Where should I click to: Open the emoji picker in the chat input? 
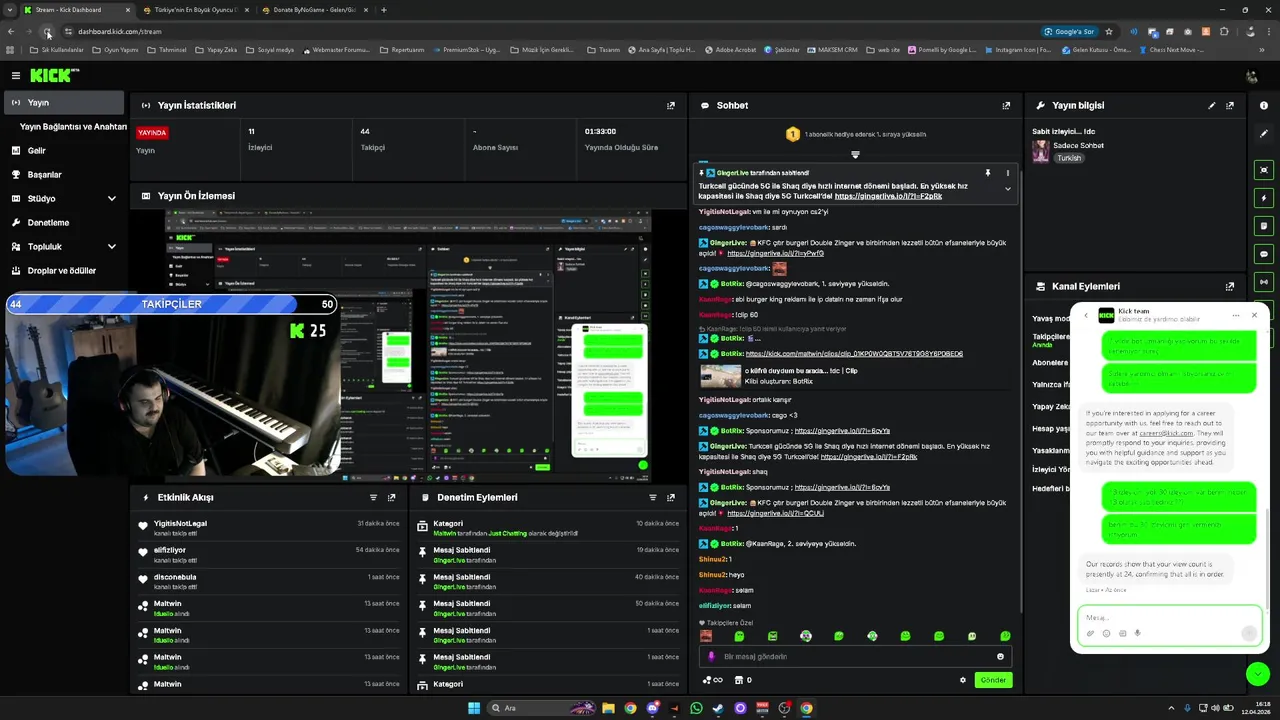click(1000, 657)
